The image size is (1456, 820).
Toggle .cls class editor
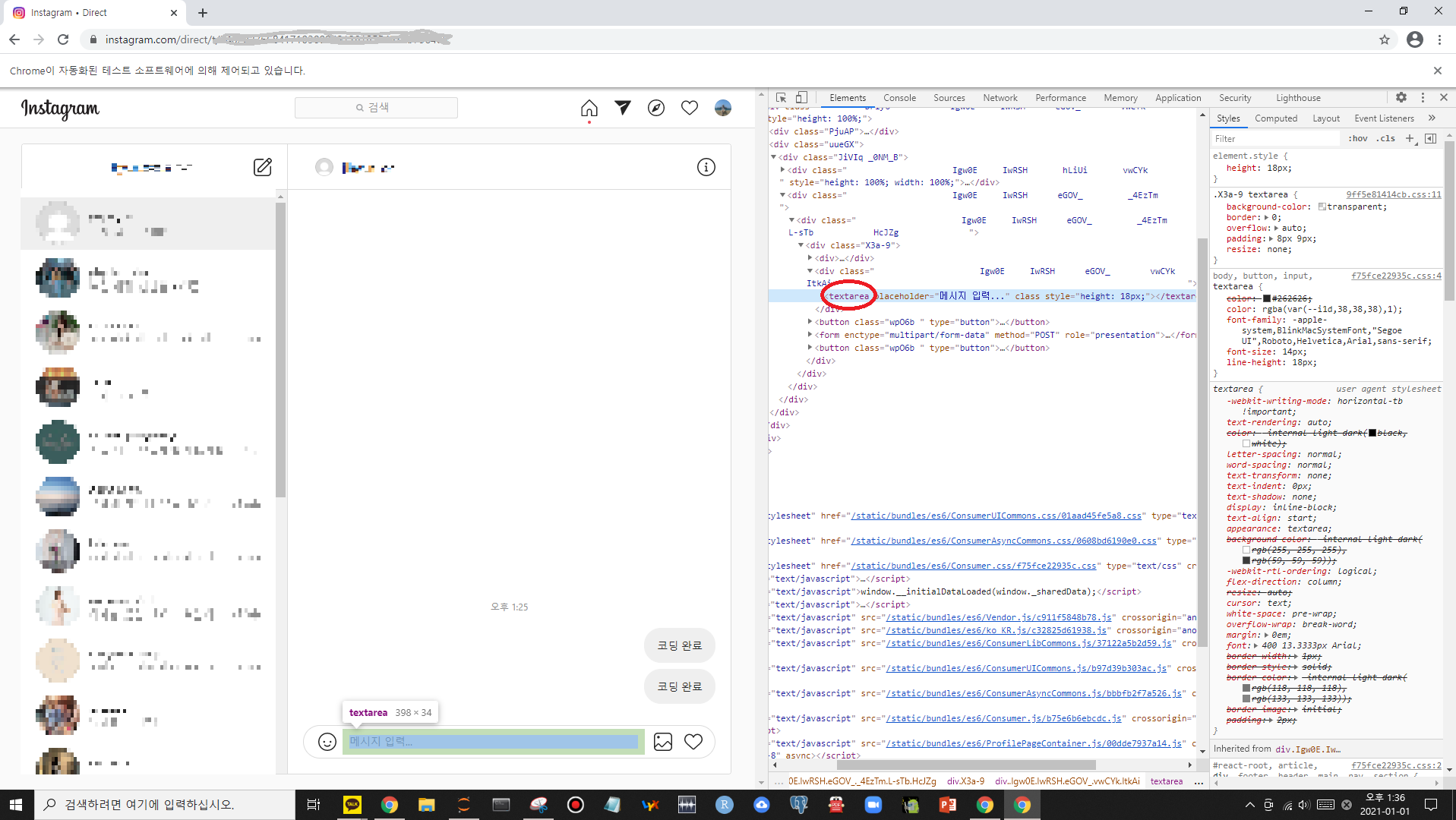point(1387,138)
